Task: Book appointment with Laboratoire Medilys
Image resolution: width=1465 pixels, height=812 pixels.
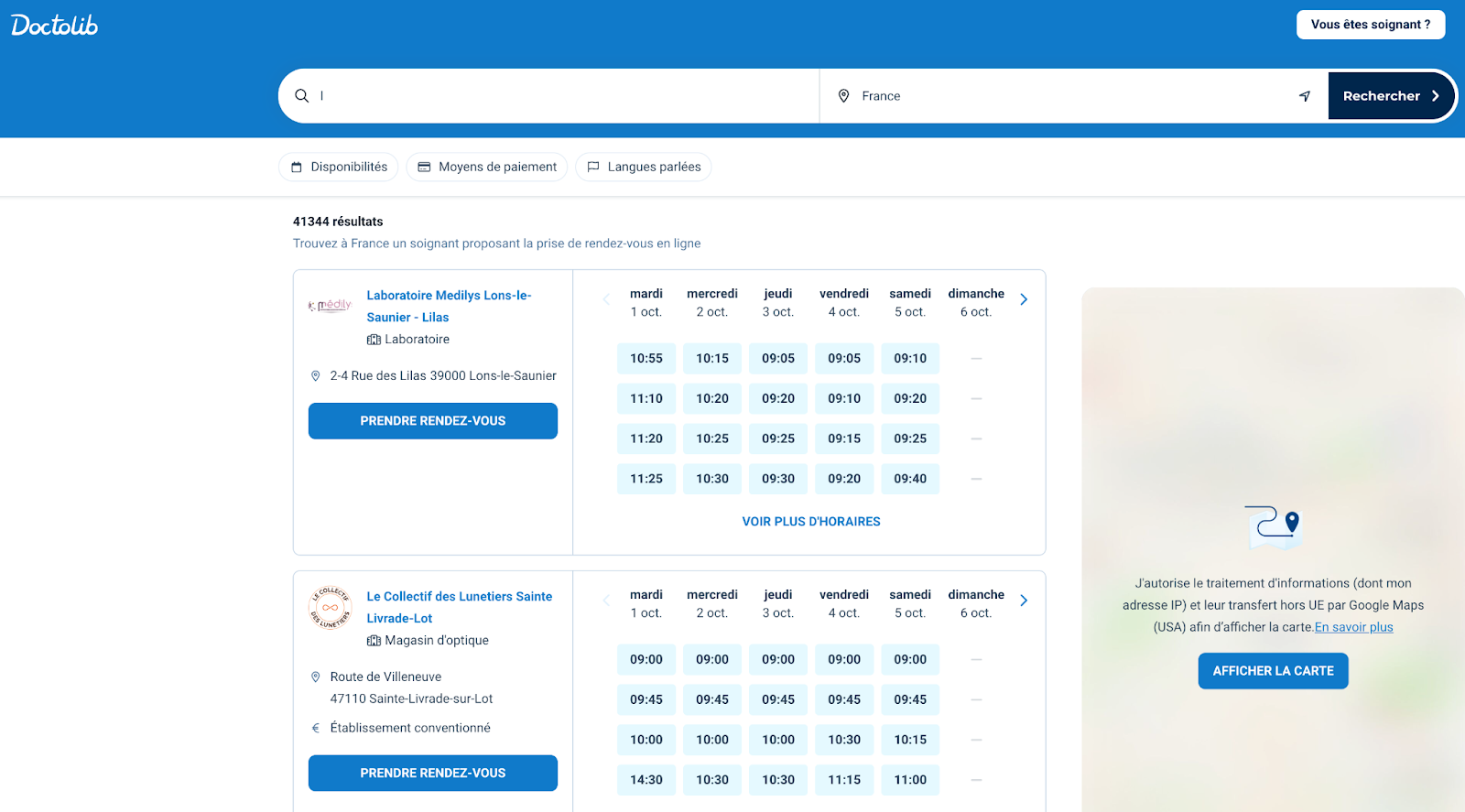Action: 433,421
